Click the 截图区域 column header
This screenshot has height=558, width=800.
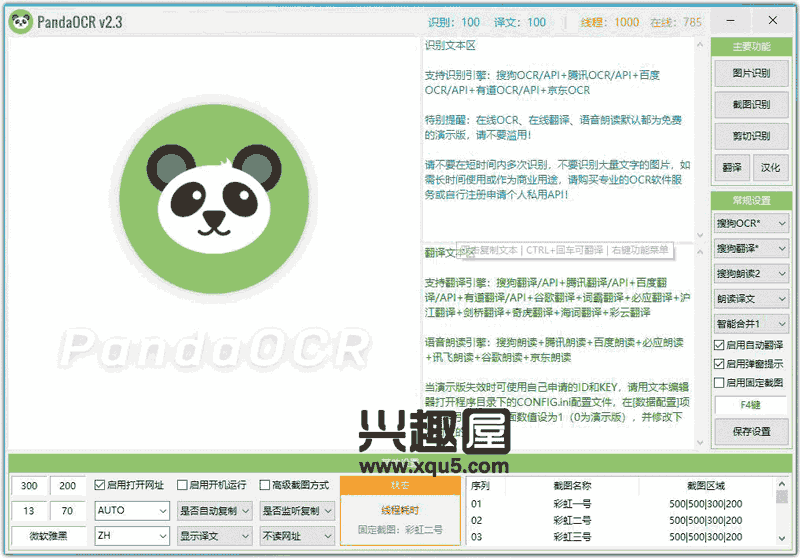pos(706,486)
